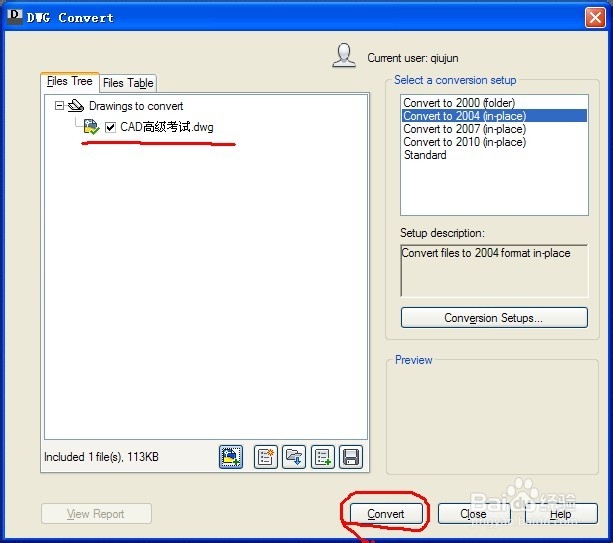
Task: Click the Current user: qiujun text
Action: 413,58
